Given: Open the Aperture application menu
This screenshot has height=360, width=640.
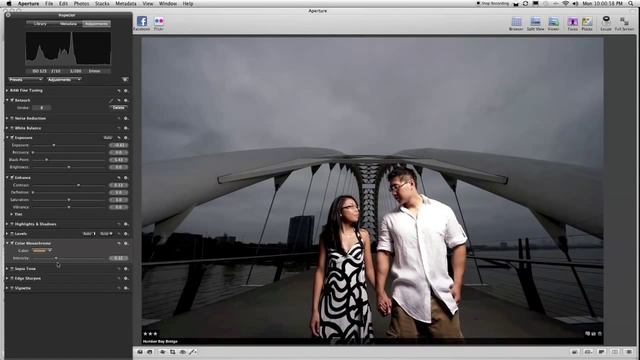Looking at the screenshot, I should tap(29, 3).
